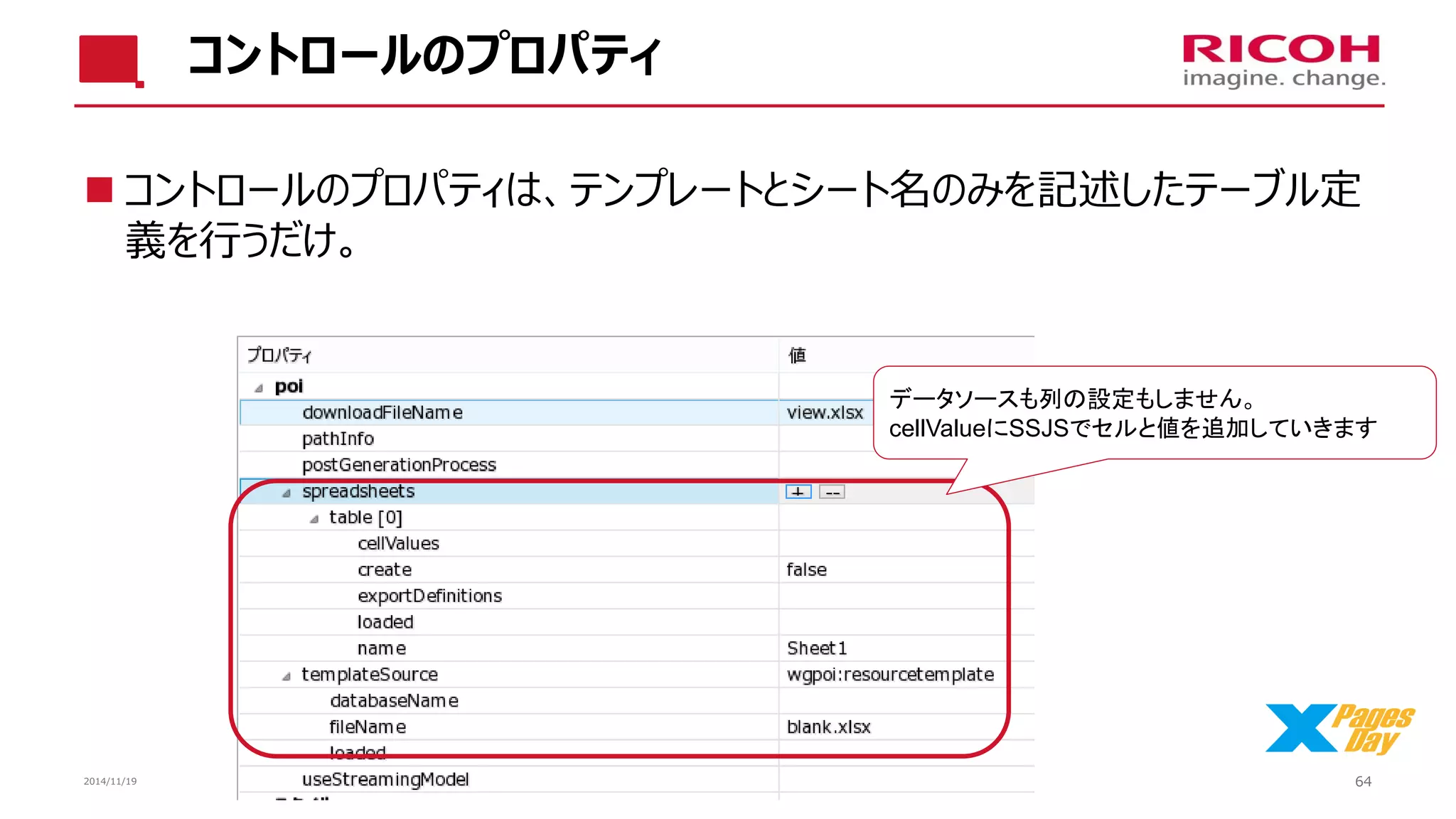This screenshot has width=1456, height=819.
Task: Click the RICOH logo
Action: pyautogui.click(x=1284, y=60)
